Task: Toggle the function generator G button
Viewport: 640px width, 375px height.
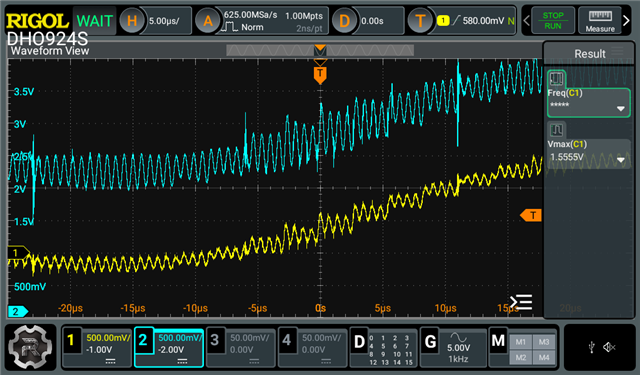Action: tap(430, 342)
